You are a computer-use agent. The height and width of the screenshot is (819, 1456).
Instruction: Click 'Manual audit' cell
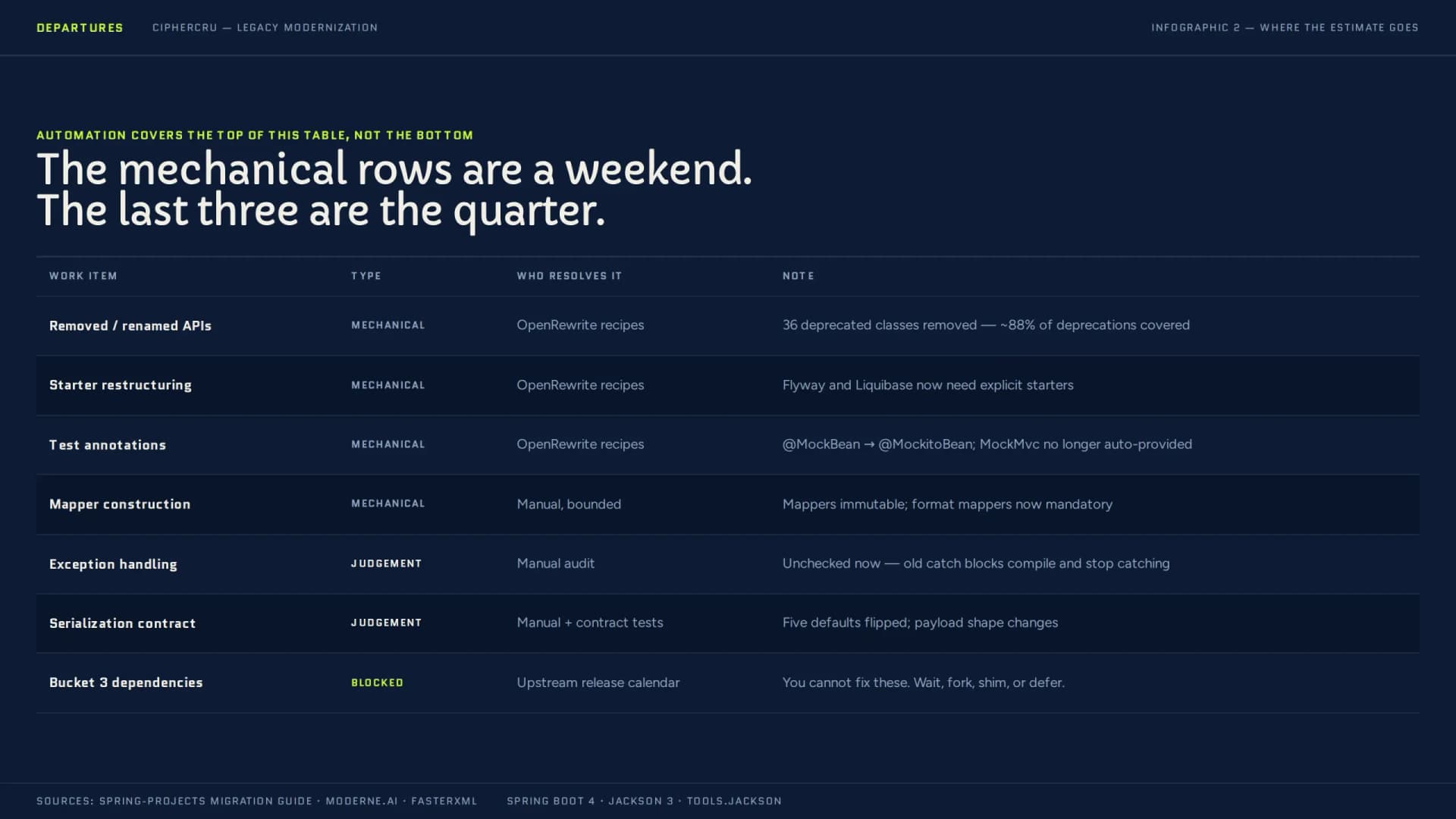click(x=556, y=563)
